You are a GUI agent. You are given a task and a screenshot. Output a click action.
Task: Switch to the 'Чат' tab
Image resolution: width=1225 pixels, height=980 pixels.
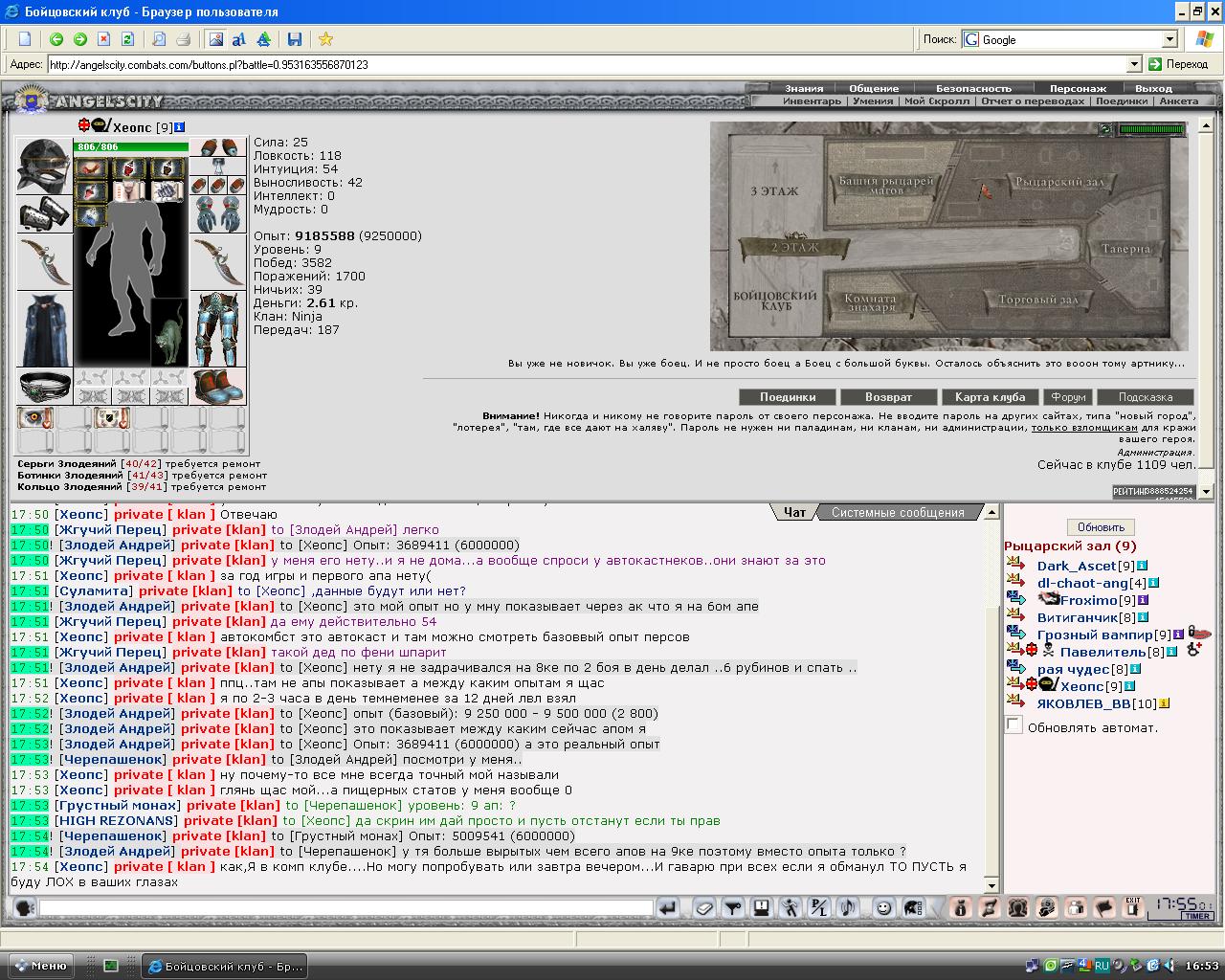point(794,512)
